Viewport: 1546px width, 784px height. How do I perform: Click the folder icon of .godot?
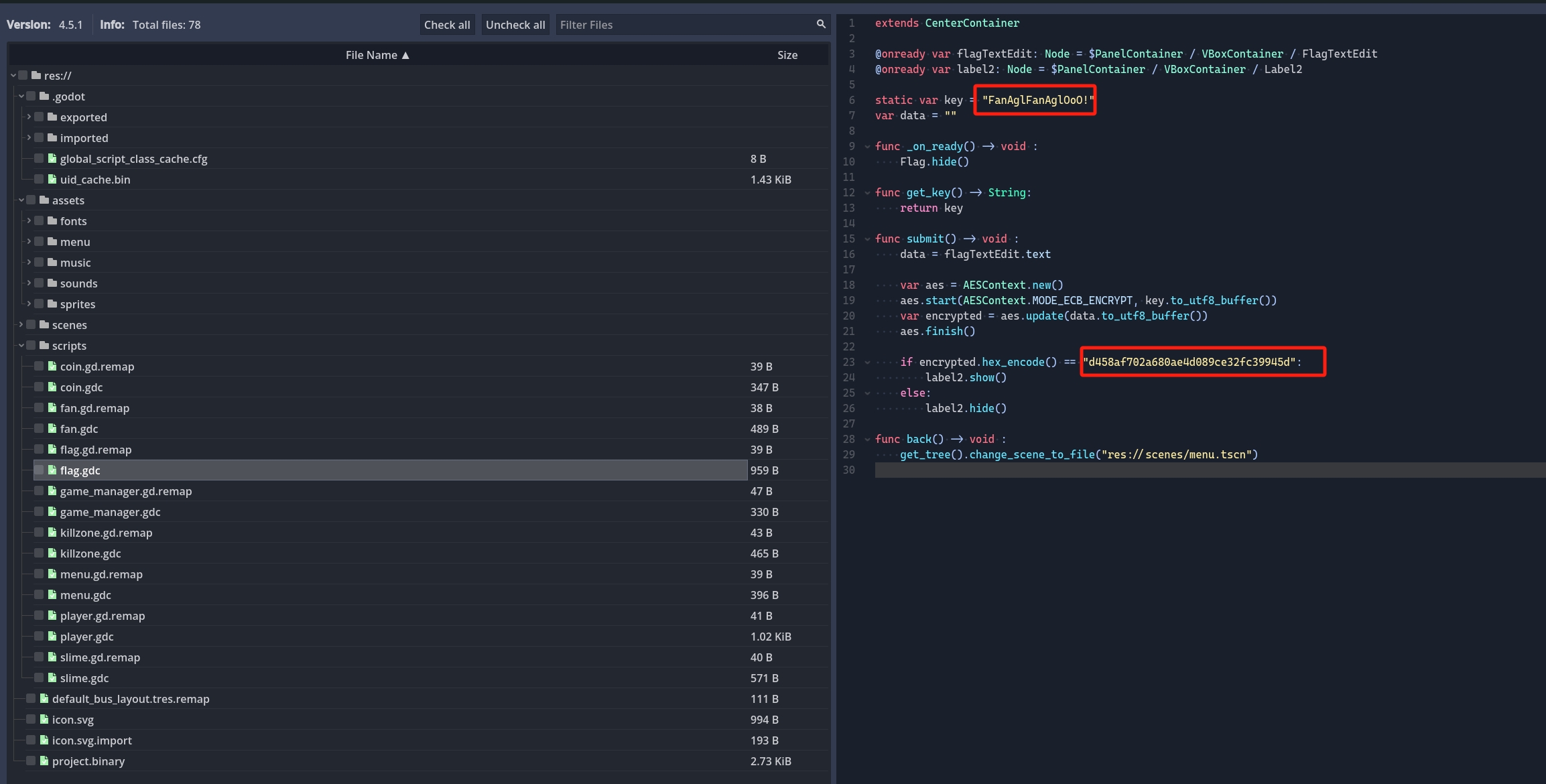coord(44,96)
